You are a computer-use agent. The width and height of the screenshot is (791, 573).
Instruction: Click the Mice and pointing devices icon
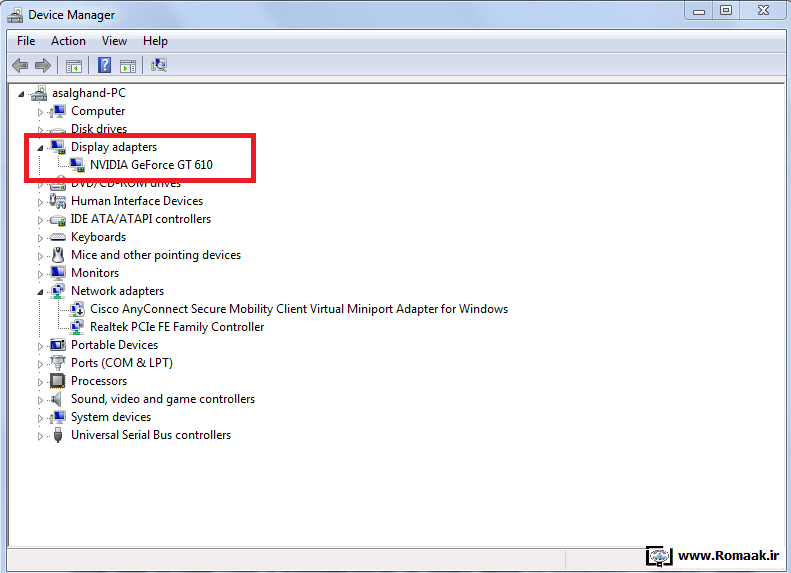point(58,255)
